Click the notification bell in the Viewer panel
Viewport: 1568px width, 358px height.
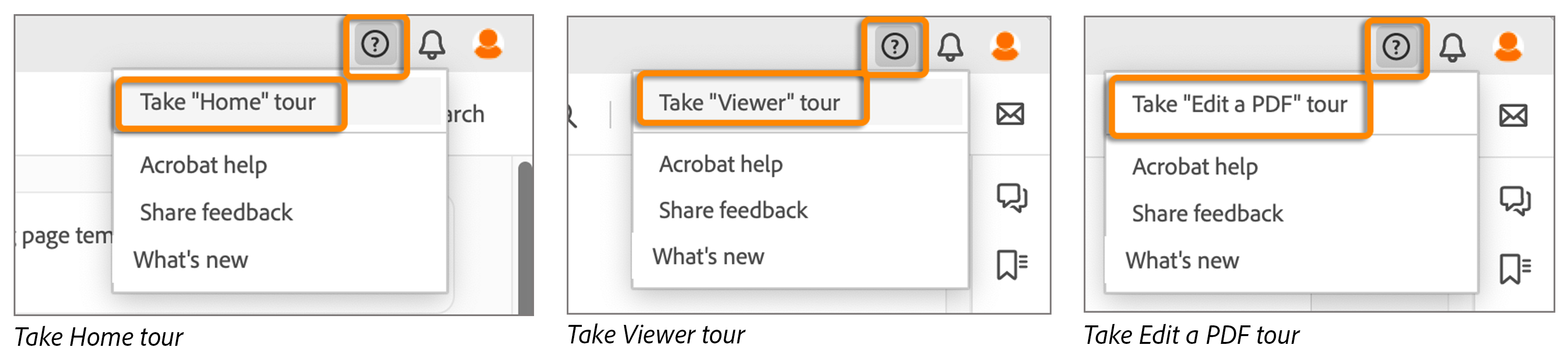point(951,47)
